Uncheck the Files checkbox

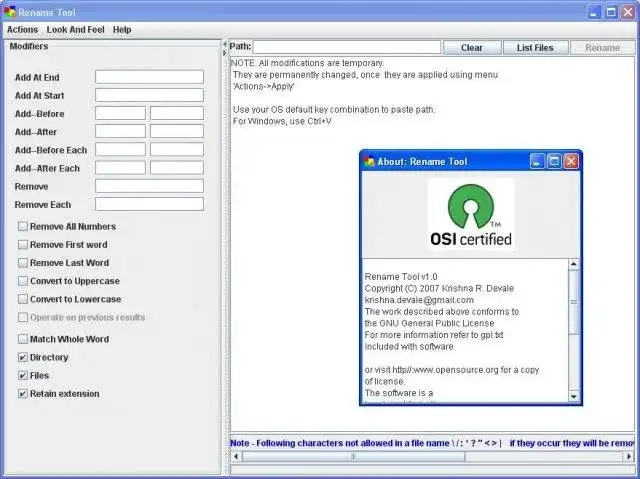23,375
